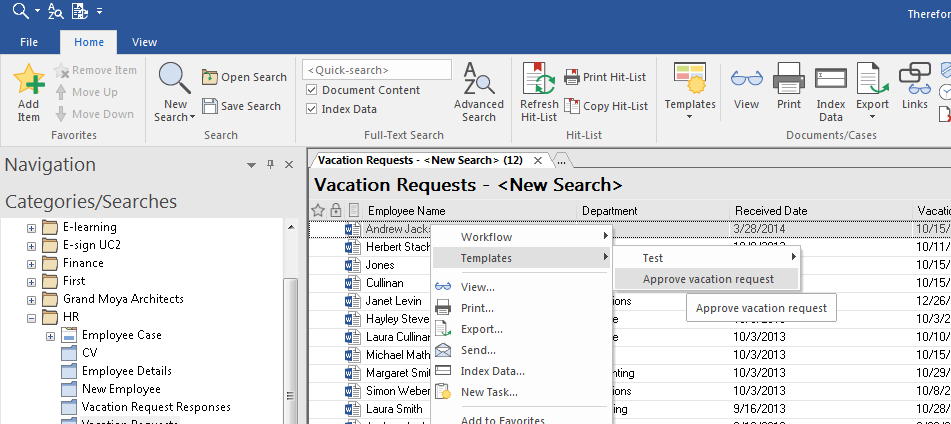Click Print Hit-List in ribbon

(x=606, y=77)
